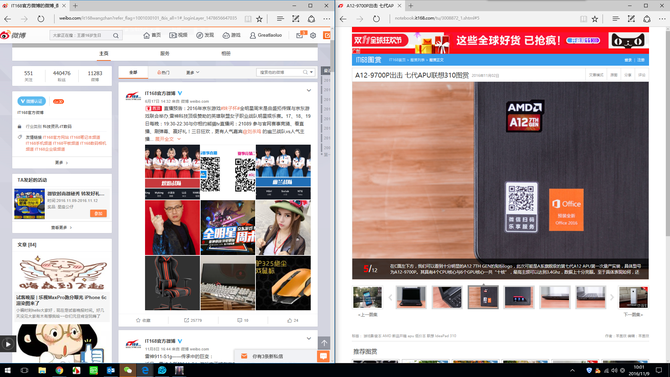
Task: Click the red shopping festival banner ad
Action: tap(500, 41)
